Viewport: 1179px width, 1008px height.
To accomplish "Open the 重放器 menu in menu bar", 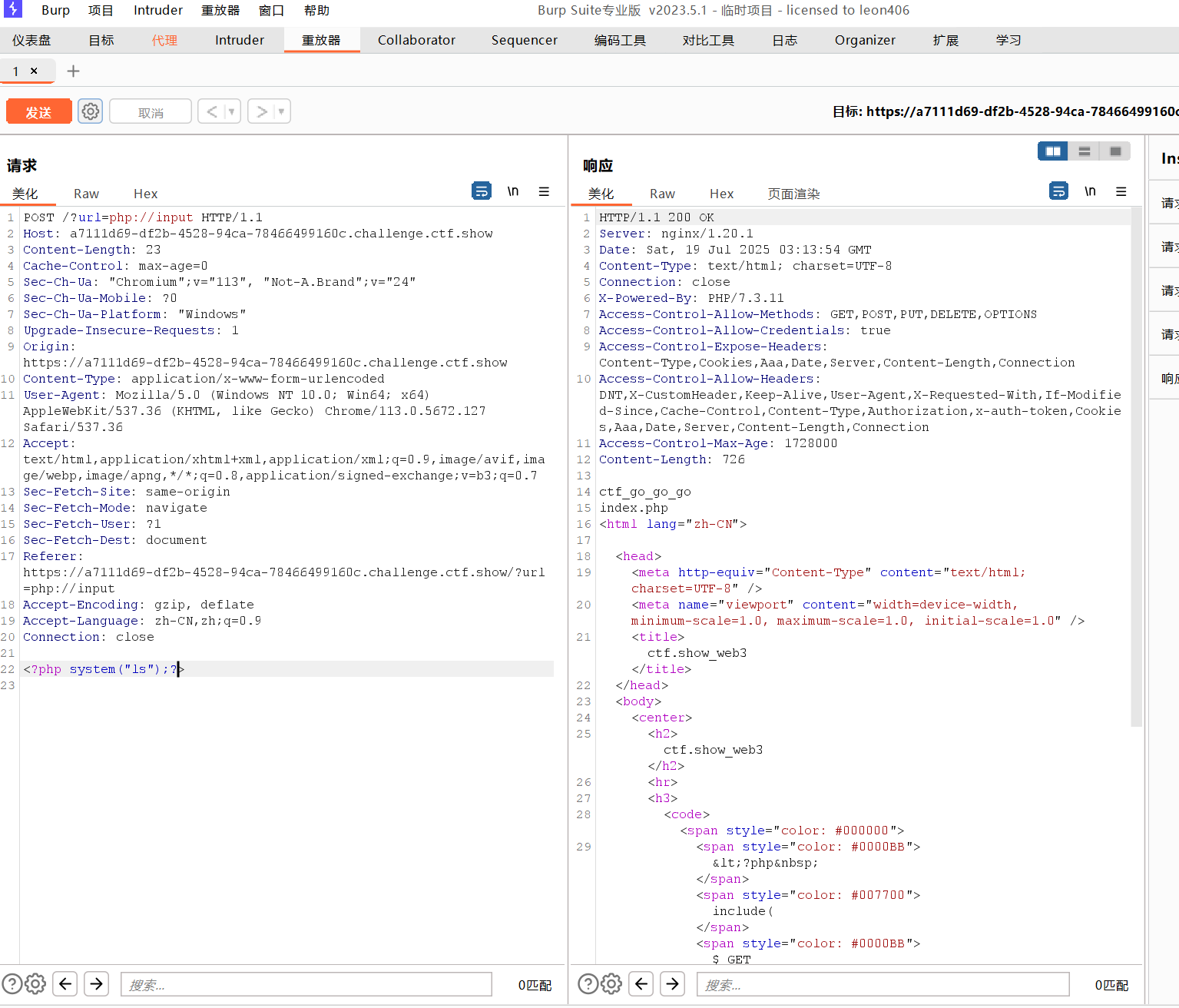I will [220, 10].
